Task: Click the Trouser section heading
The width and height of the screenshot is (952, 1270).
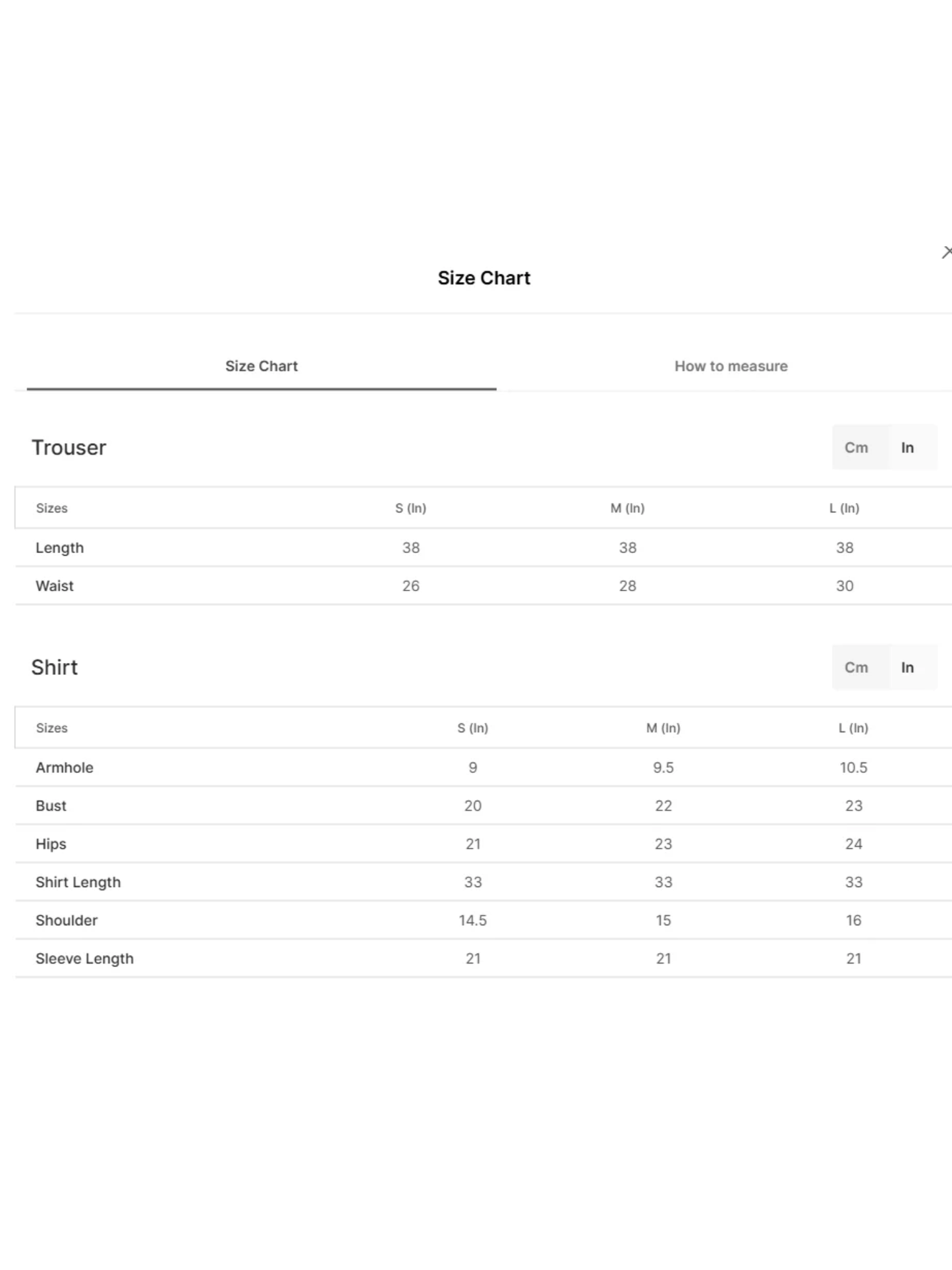Action: [69, 447]
